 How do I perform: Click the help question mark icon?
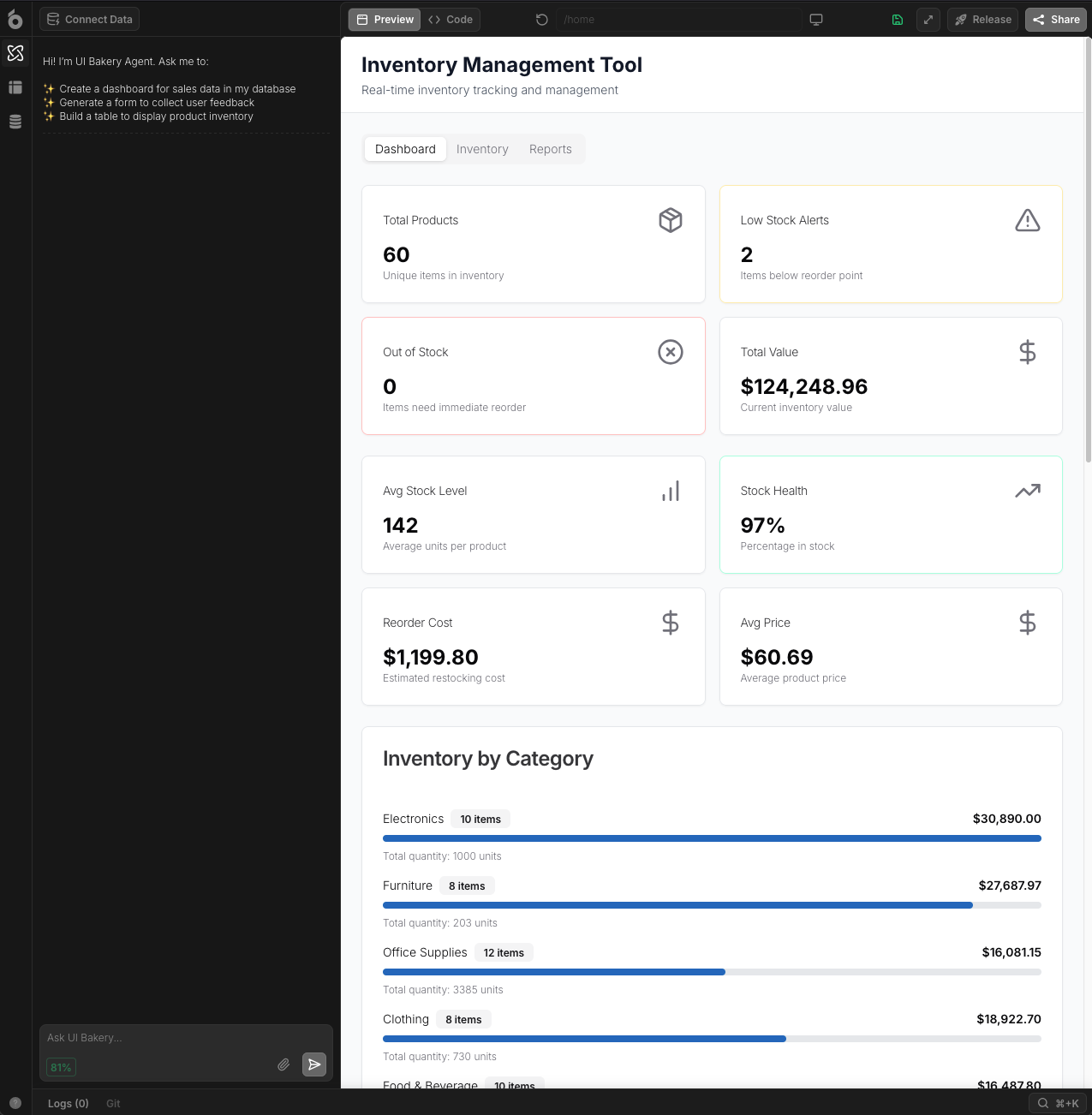pos(15,1103)
